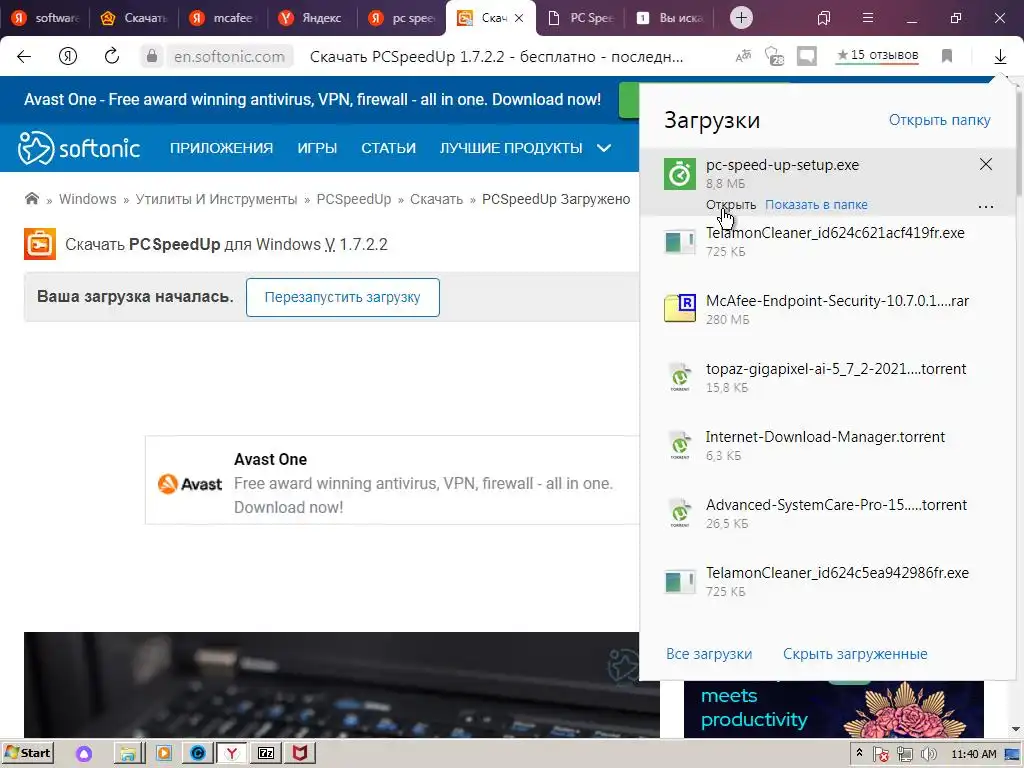Open the page translation icon
Image resolution: width=1024 pixels, height=768 pixels.
743,57
